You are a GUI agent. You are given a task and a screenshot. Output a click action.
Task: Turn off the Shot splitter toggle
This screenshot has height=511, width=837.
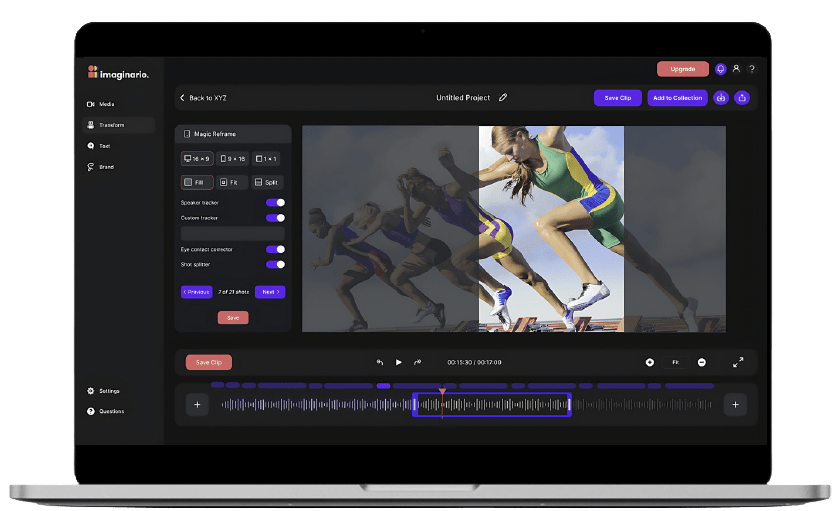275,265
